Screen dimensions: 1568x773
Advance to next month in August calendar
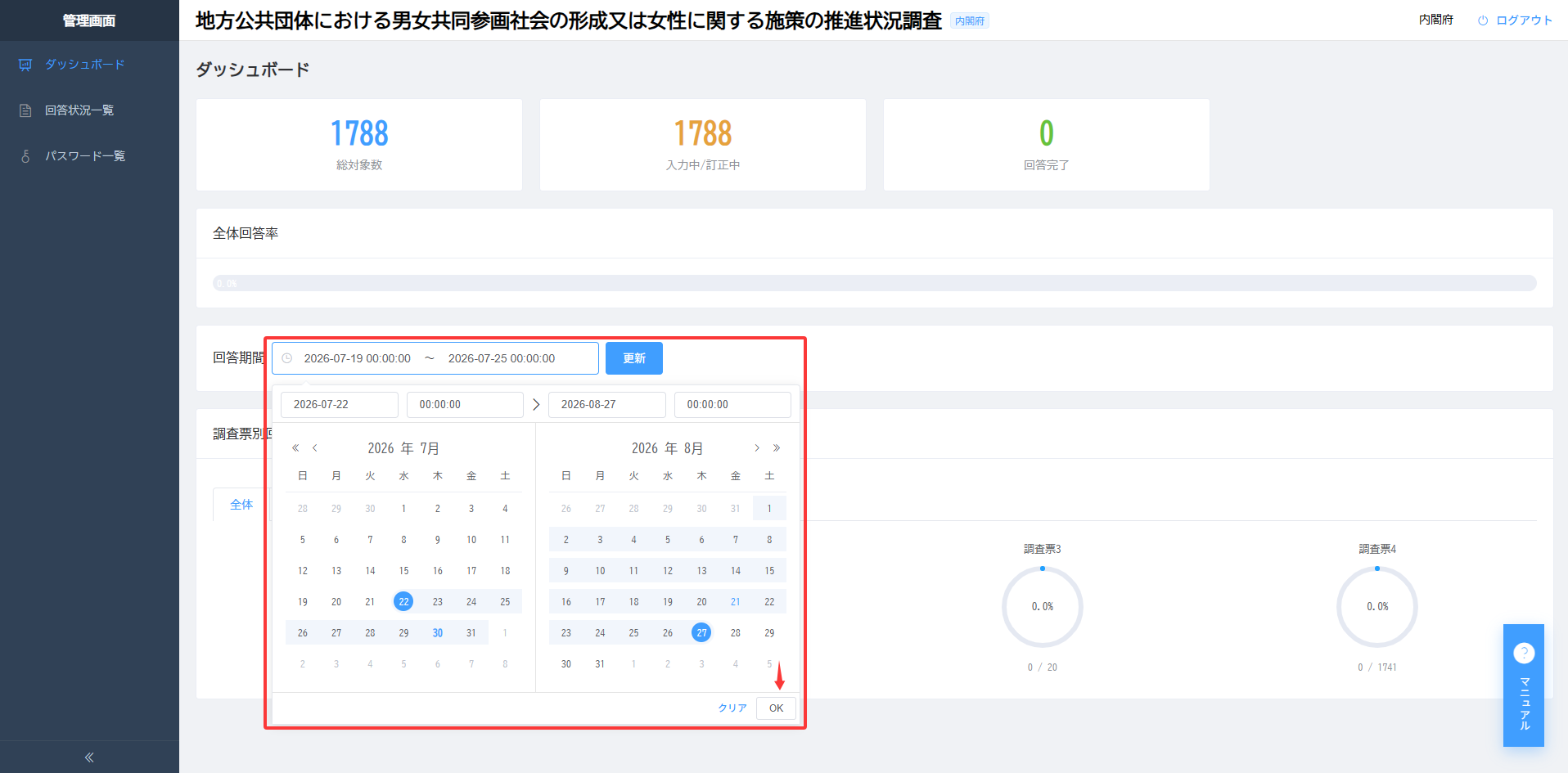coord(757,448)
